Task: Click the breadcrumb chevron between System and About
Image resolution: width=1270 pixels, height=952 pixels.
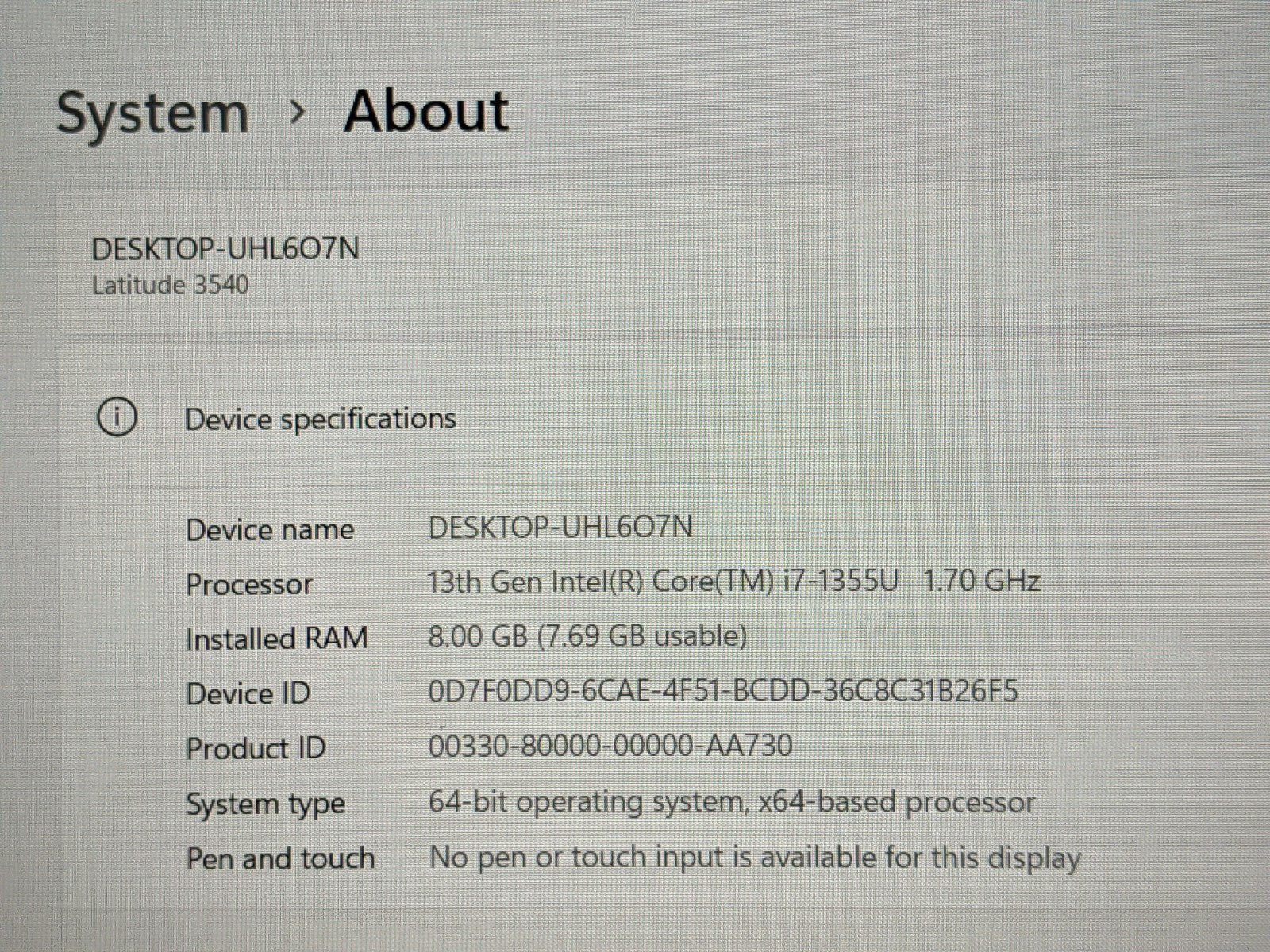Action: 298,113
